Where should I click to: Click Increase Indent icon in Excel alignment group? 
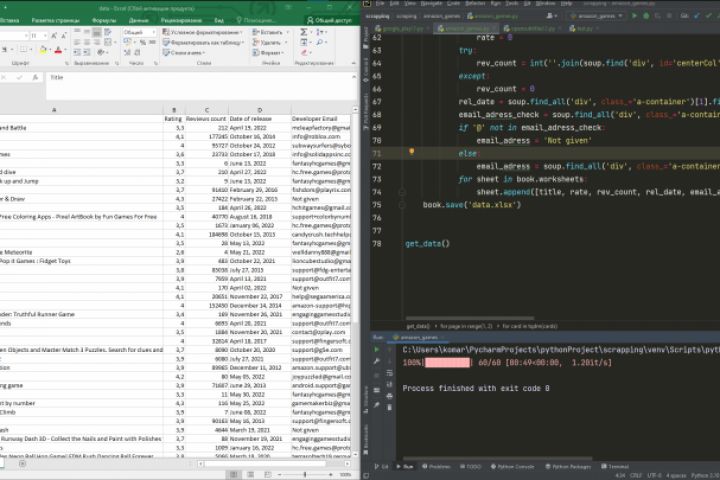tap(87, 52)
